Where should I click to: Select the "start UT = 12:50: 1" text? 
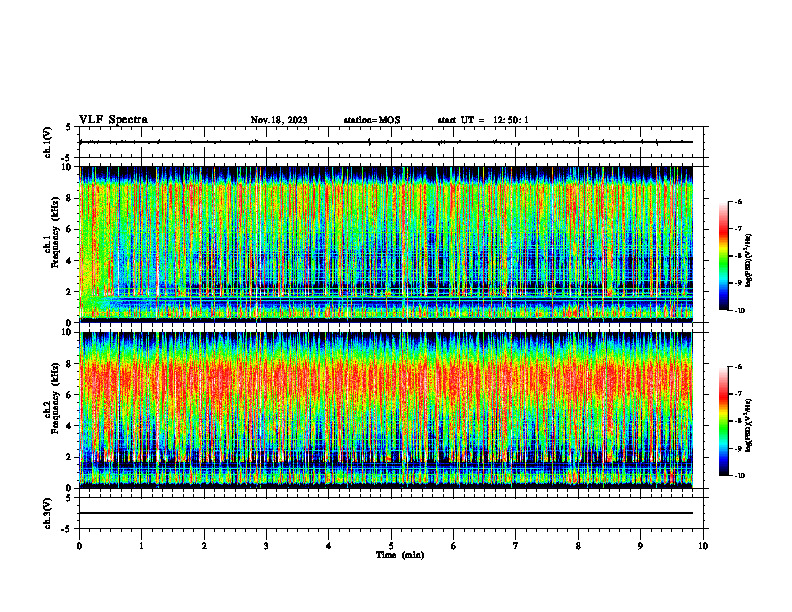483,120
